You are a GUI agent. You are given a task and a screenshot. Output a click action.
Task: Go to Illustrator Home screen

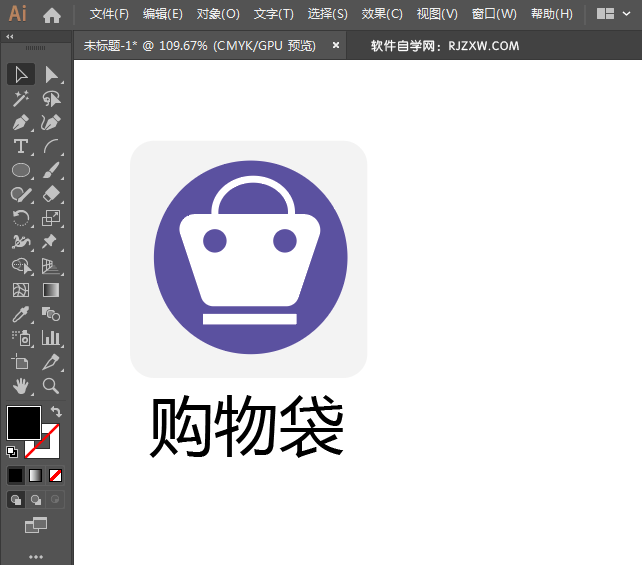click(52, 15)
